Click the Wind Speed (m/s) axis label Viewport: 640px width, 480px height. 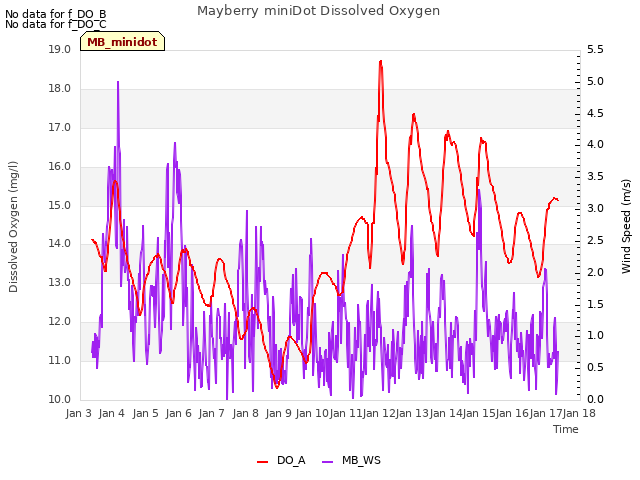626,226
